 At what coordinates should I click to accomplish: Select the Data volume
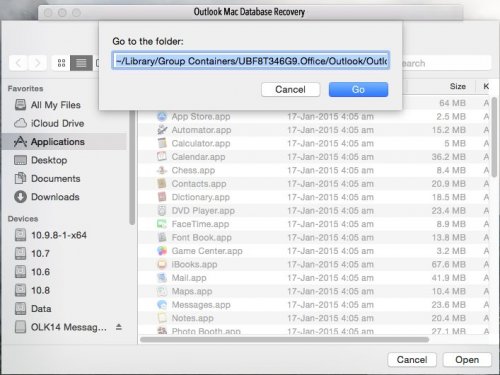click(33, 308)
